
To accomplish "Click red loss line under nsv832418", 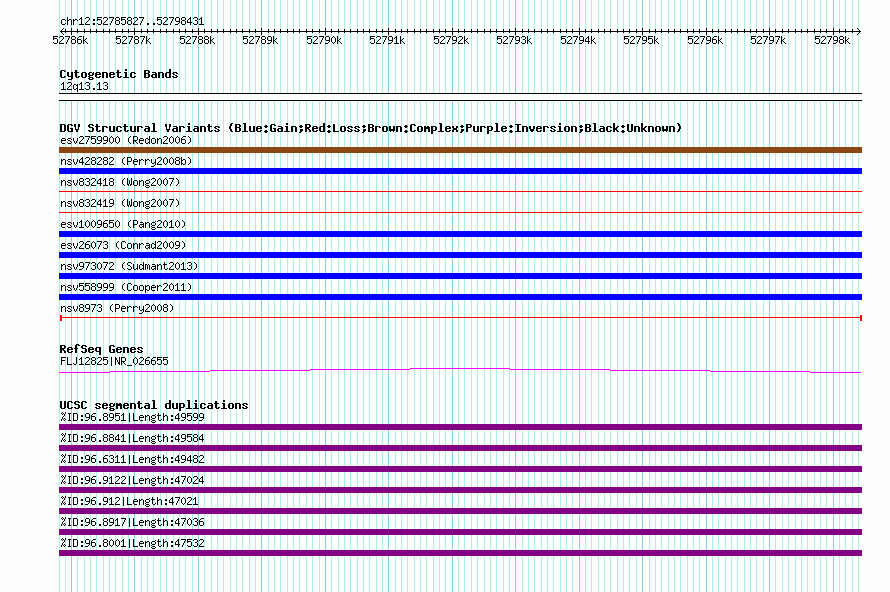I will [x=460, y=192].
